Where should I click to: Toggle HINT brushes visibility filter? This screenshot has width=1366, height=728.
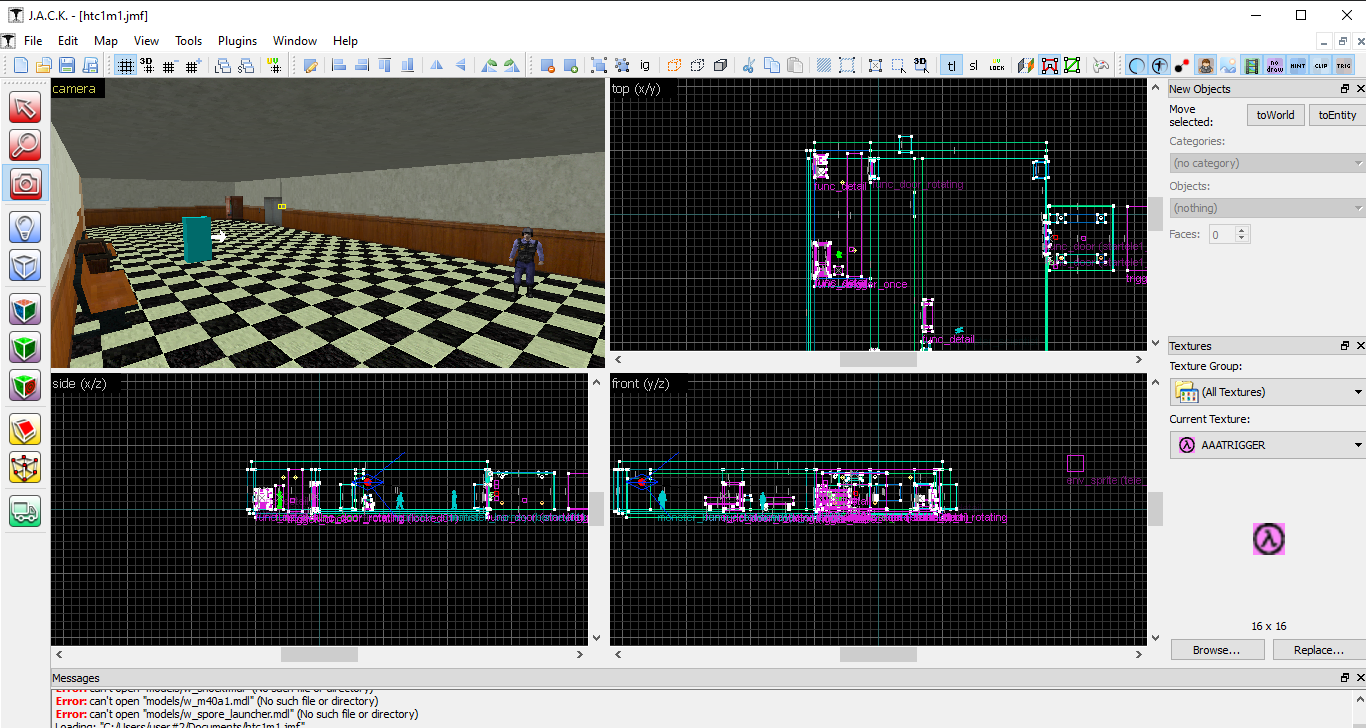click(1298, 65)
